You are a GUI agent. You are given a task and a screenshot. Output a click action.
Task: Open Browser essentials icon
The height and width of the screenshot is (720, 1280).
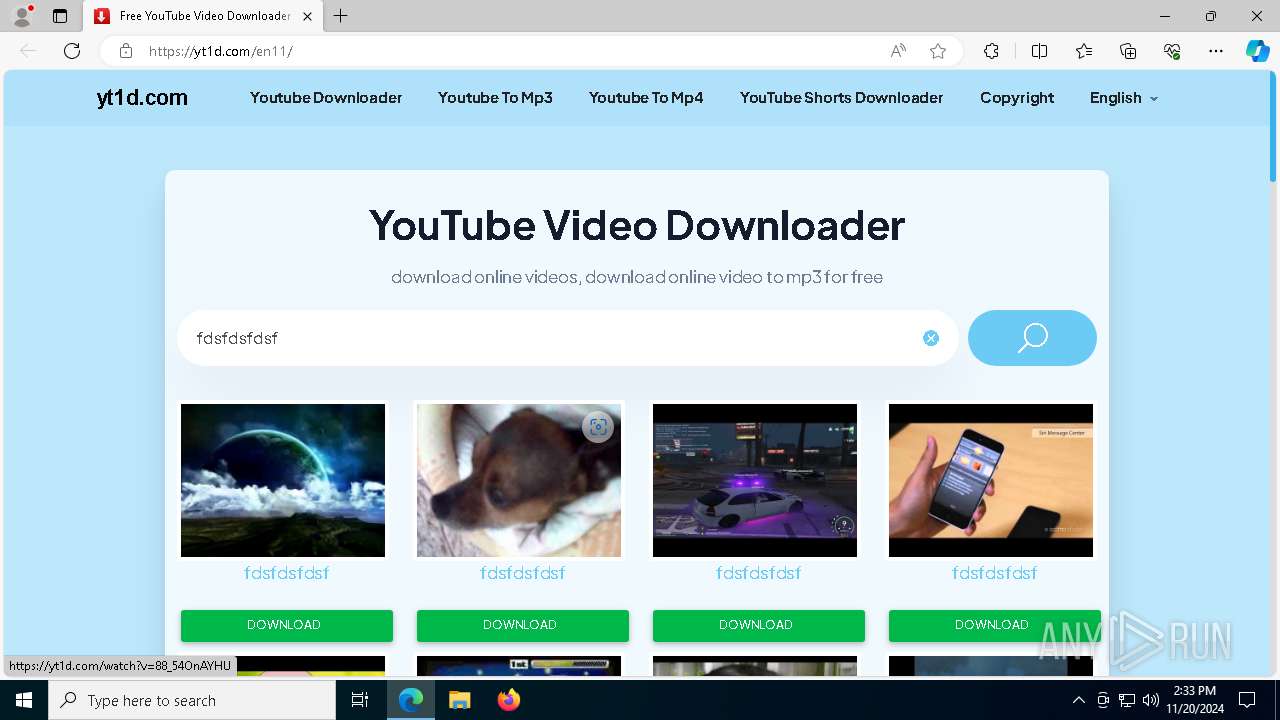coord(1172,51)
